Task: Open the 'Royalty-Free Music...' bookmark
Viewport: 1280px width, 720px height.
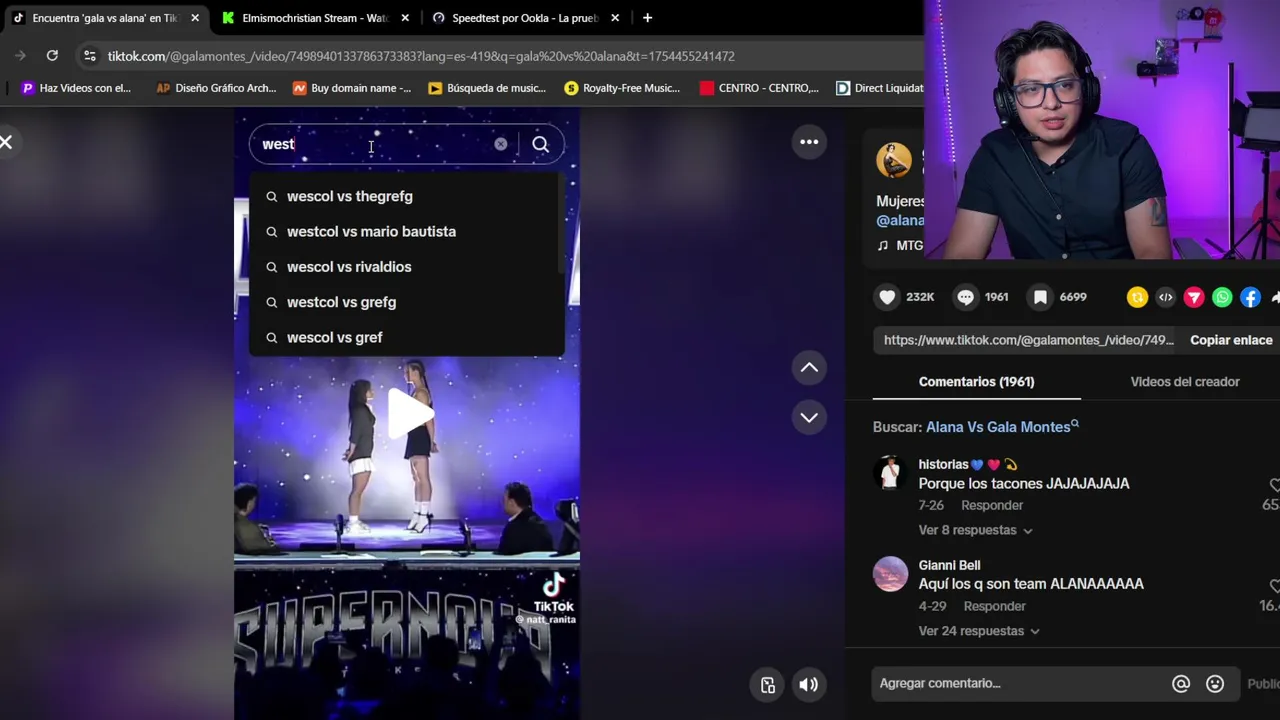Action: tap(622, 88)
